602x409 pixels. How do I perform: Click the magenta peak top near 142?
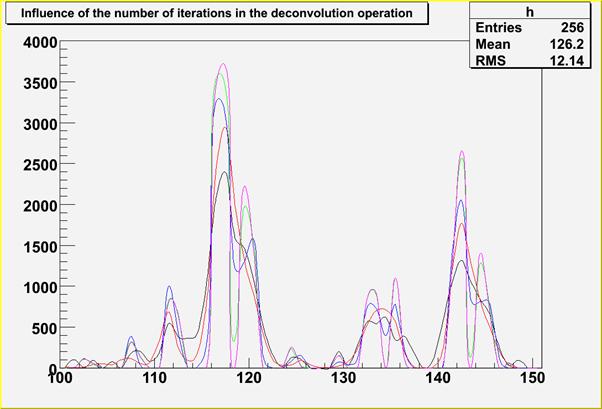[462, 152]
